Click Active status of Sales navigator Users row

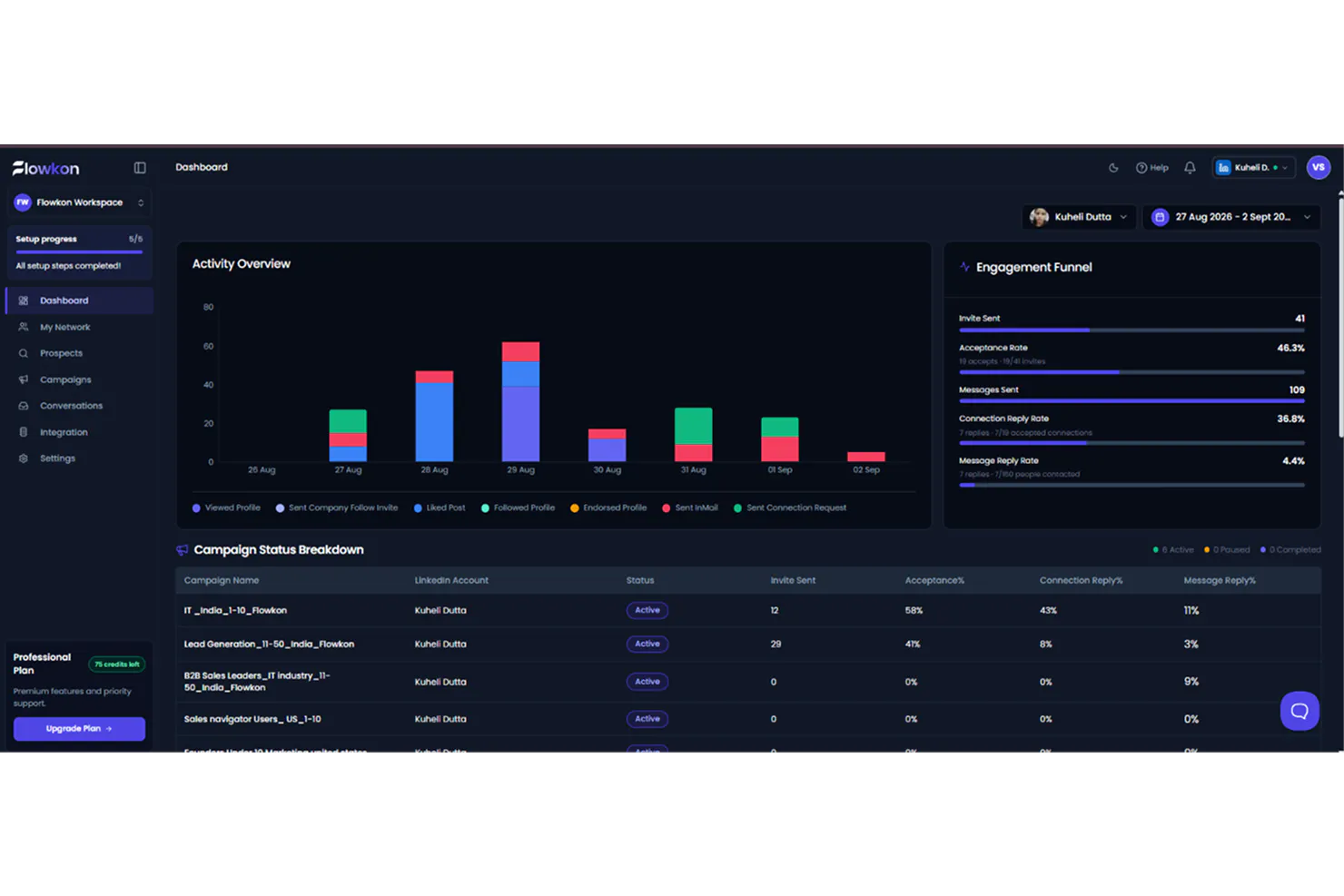[x=647, y=719]
